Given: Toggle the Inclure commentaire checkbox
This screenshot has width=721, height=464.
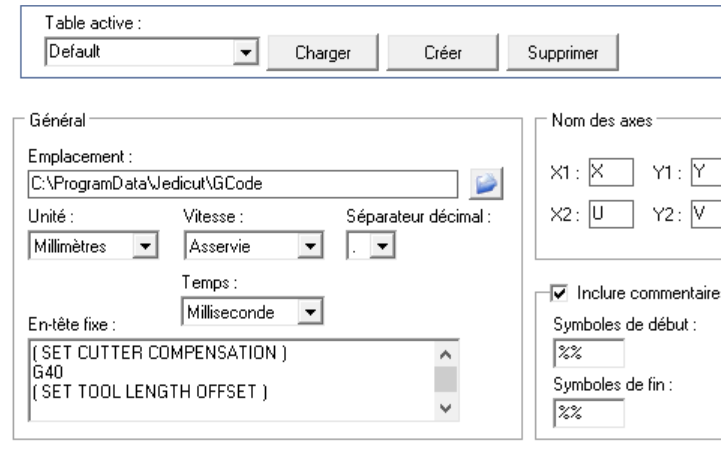Looking at the screenshot, I should click(x=559, y=293).
